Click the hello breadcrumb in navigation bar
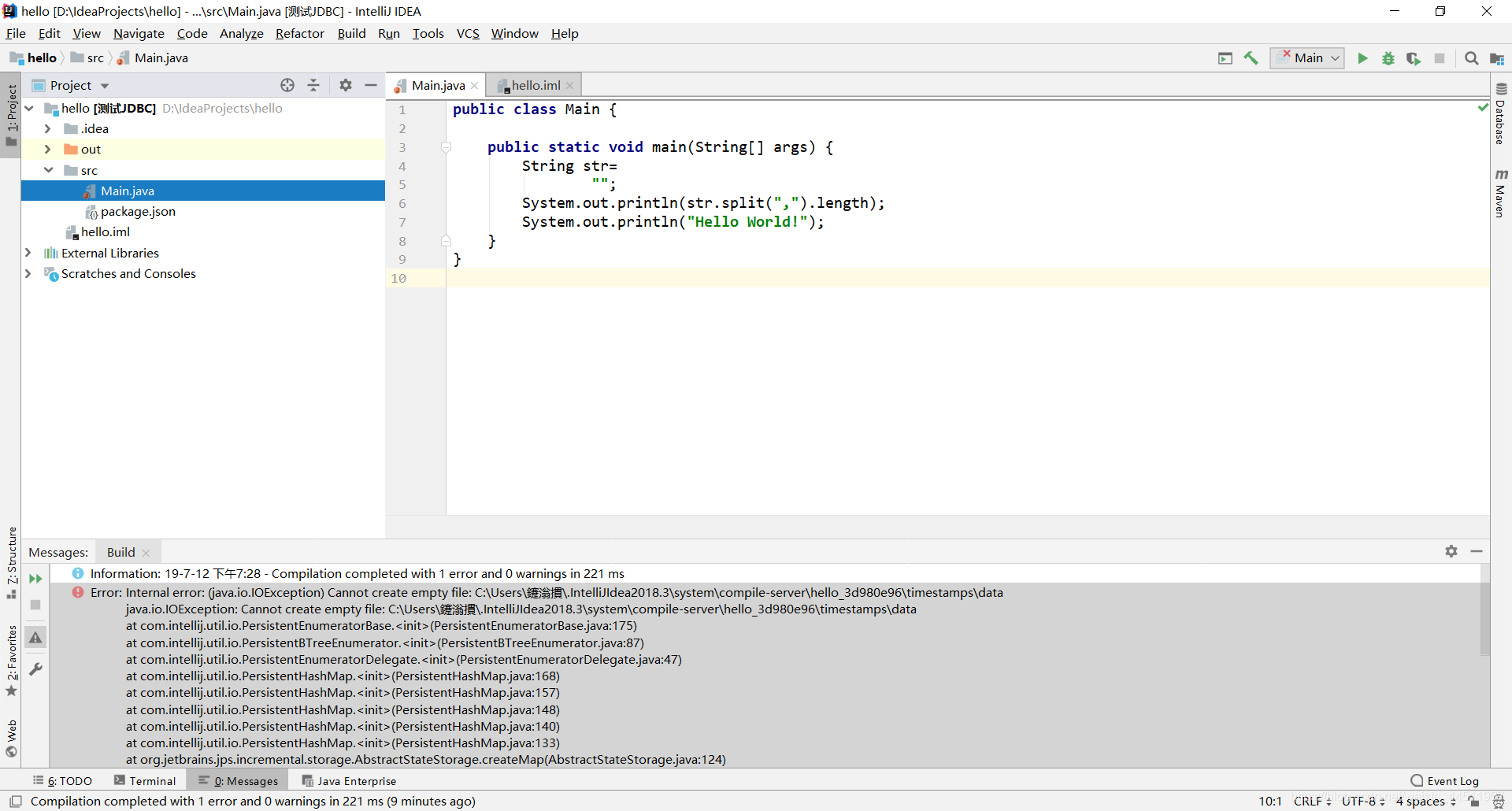 click(33, 58)
